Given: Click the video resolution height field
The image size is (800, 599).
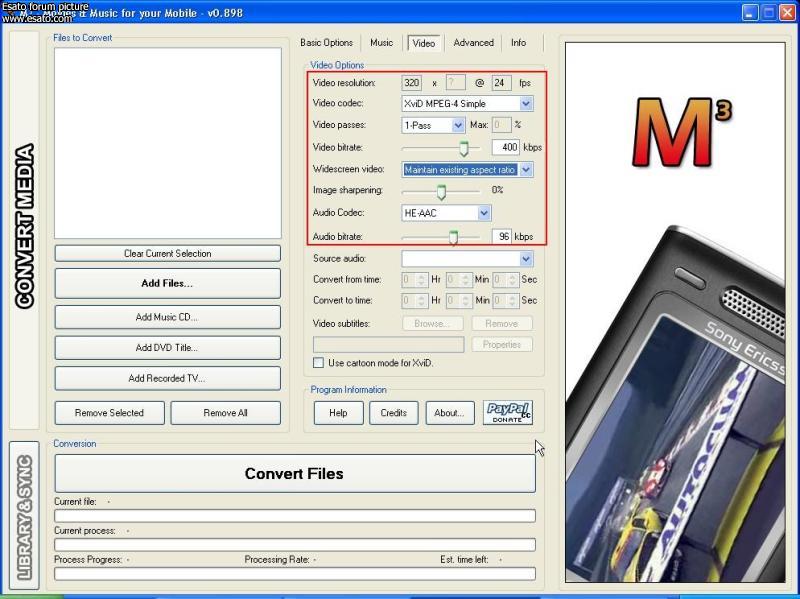Looking at the screenshot, I should pyautogui.click(x=456, y=83).
